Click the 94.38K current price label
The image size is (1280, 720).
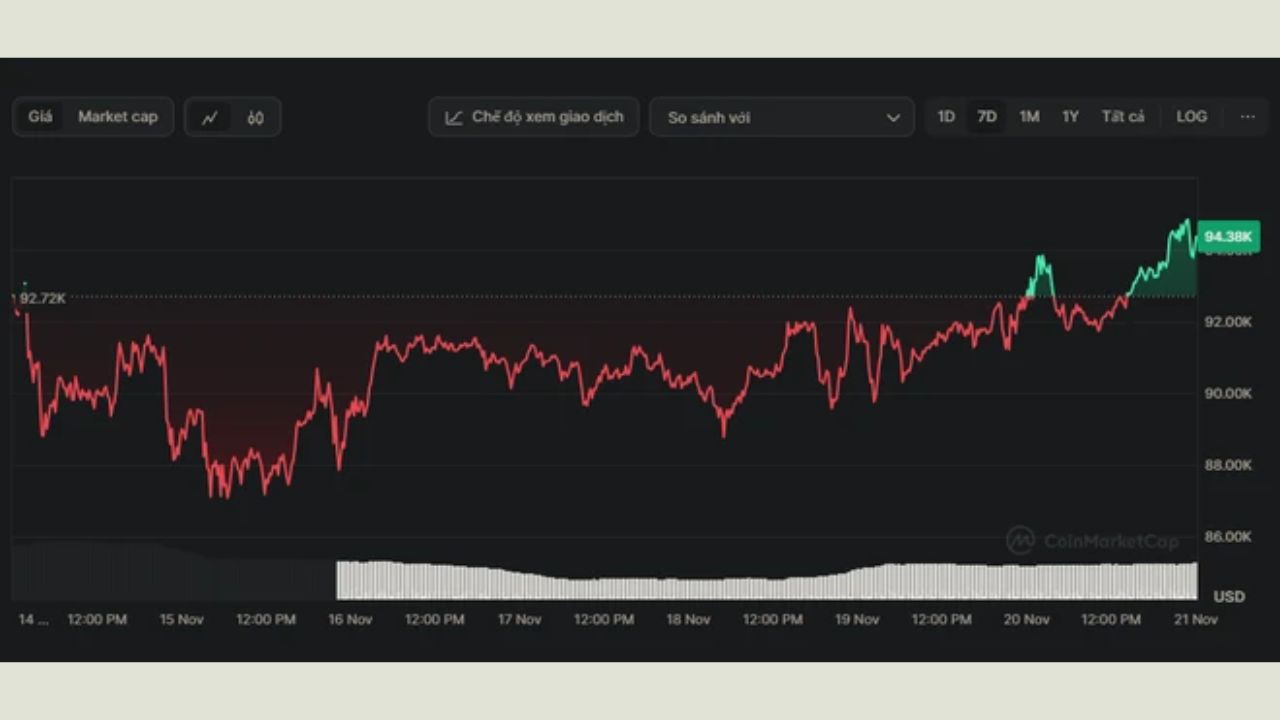(x=1228, y=237)
